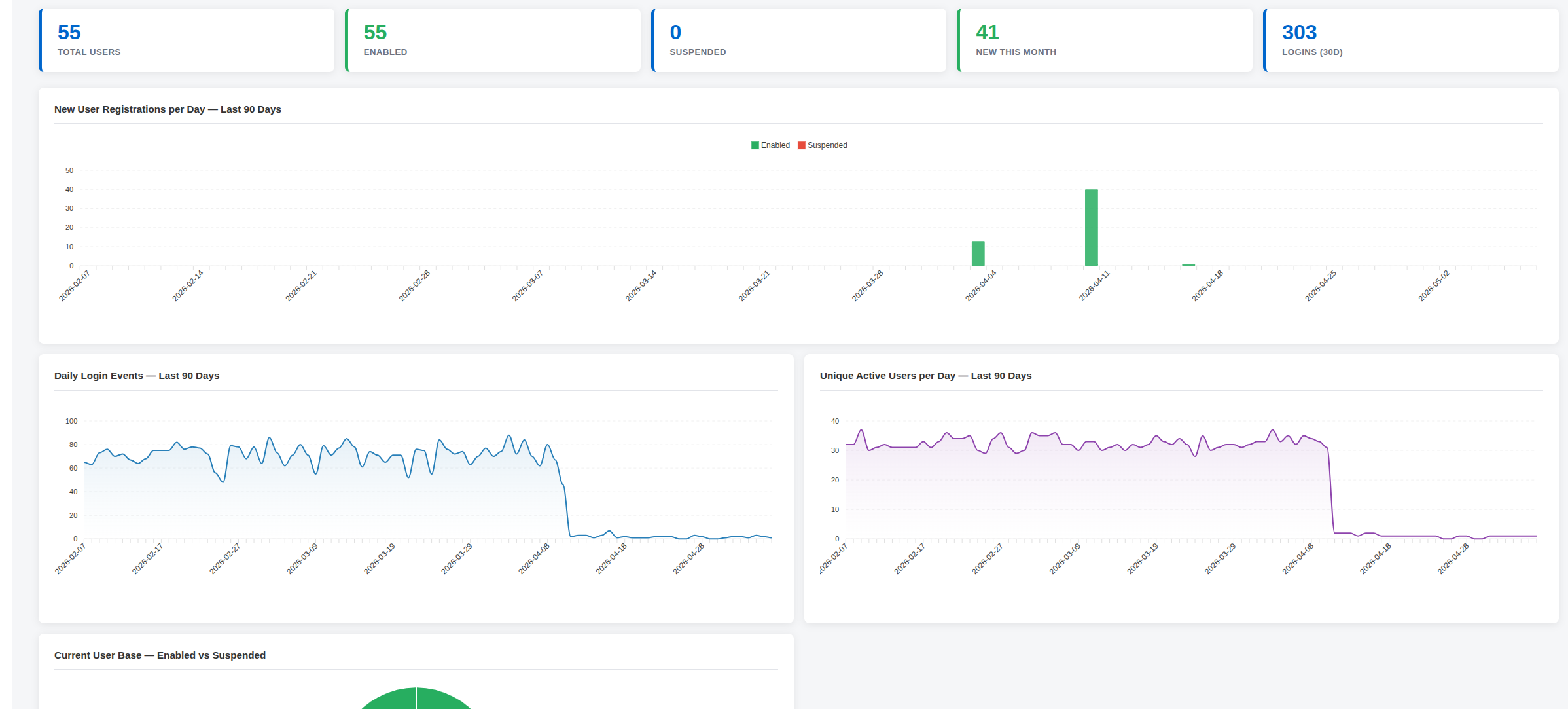
Task: Click 2026-02-17 on the Daily Login Events axis
Action: point(148,558)
